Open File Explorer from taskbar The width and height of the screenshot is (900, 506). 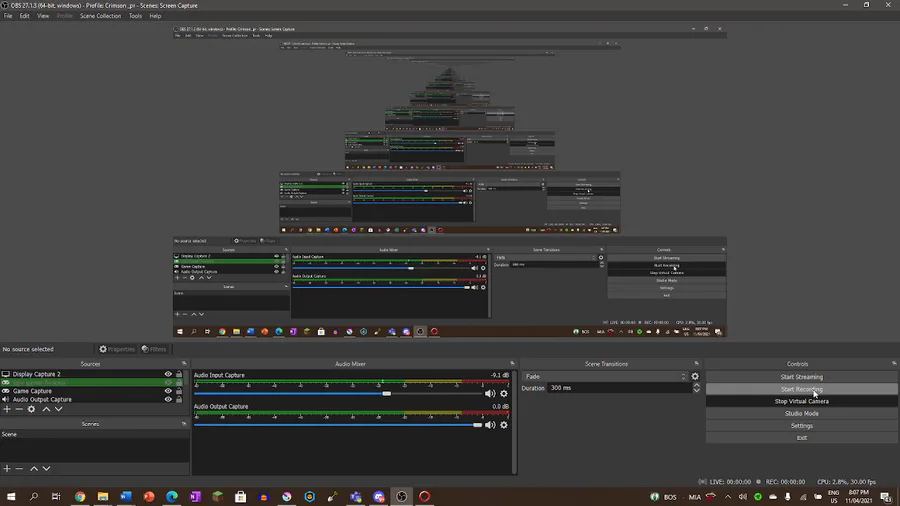pos(103,496)
